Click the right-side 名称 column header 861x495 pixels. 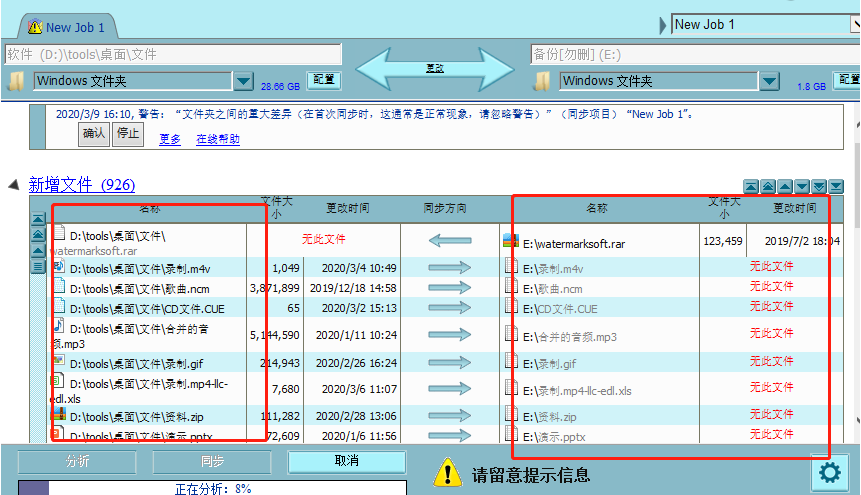597,208
